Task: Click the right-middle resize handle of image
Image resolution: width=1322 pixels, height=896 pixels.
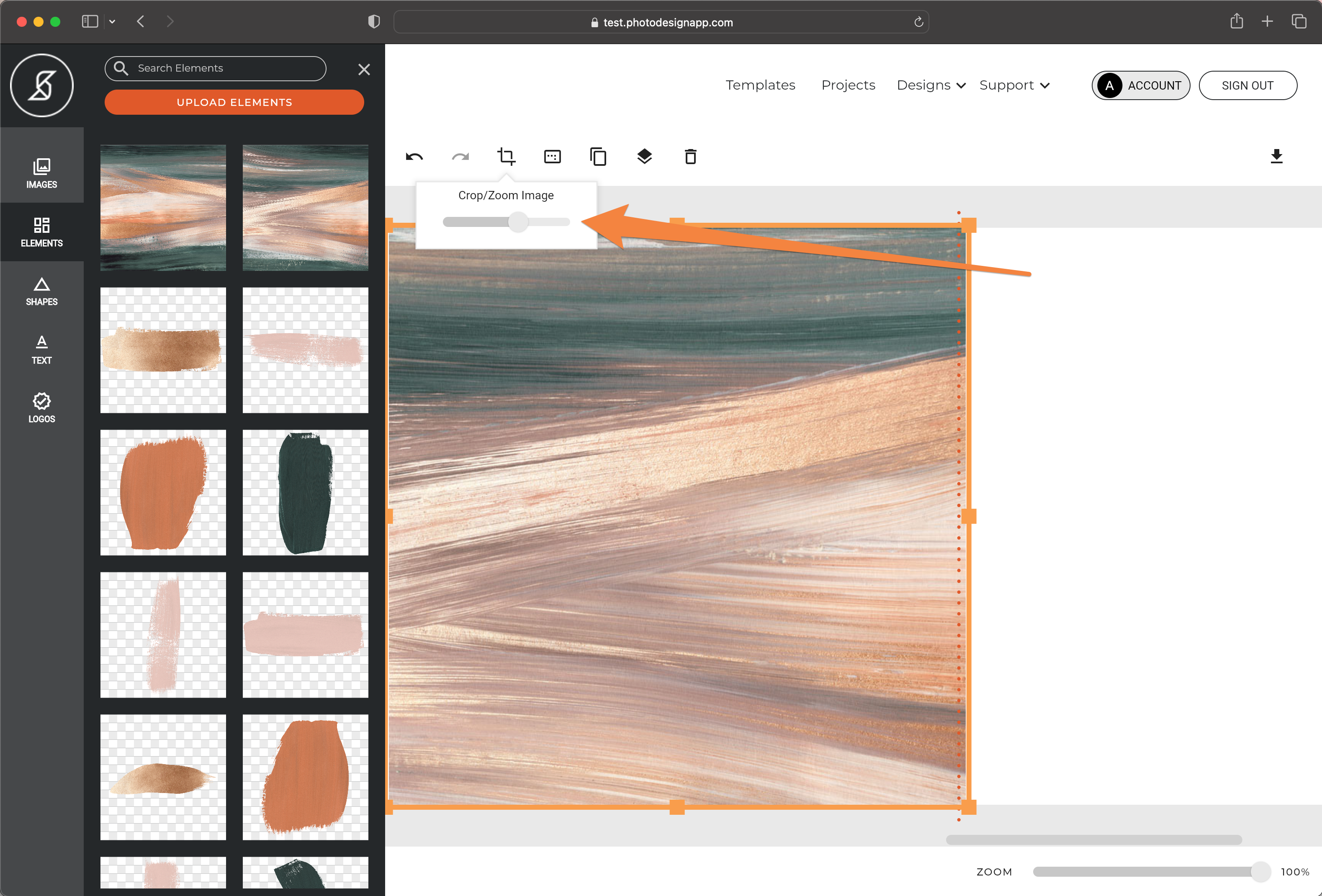Action: (969, 516)
